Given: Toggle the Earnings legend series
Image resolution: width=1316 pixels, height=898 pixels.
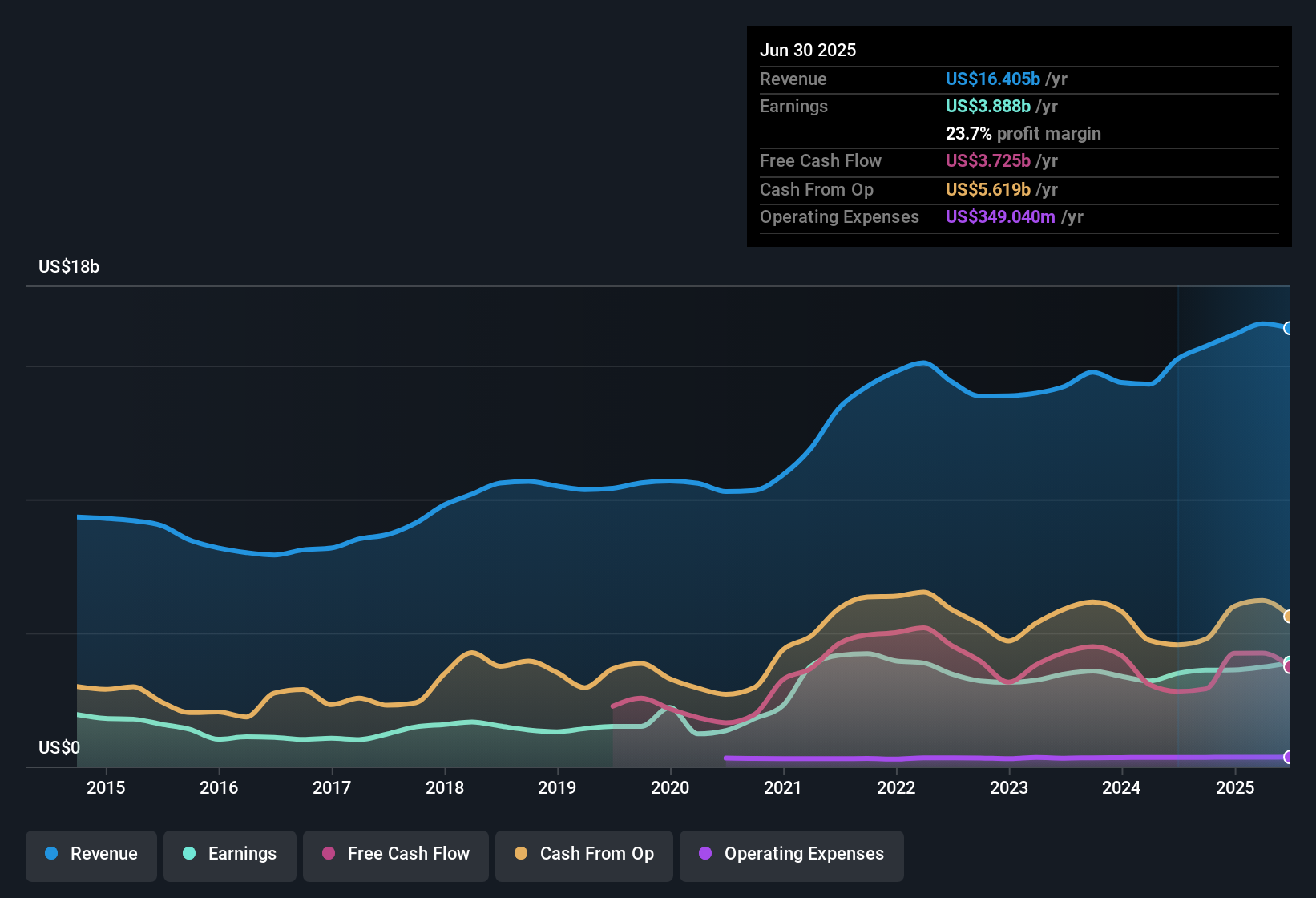Looking at the screenshot, I should [230, 854].
